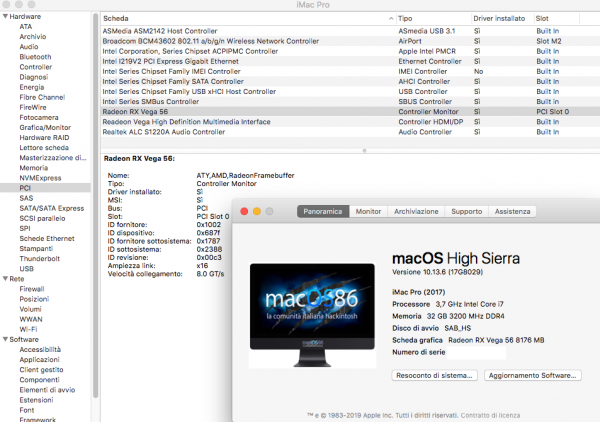Select the Intel USB xHCI Host Controller row
600x422 pixels.
point(350,91)
